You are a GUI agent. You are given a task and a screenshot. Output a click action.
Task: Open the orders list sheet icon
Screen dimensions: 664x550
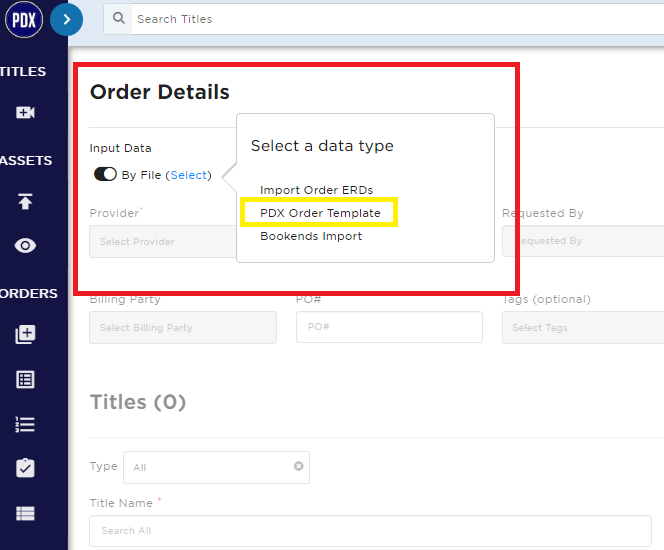tap(25, 379)
